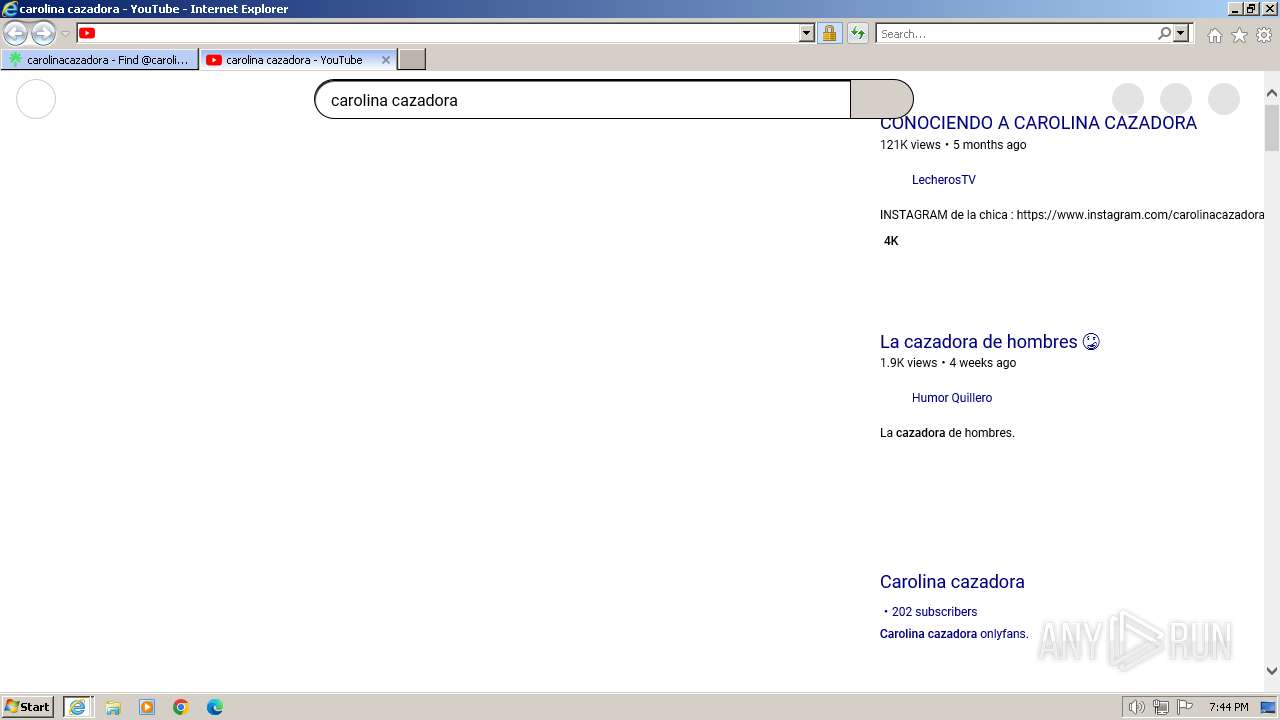Launch Google Chrome from the taskbar

click(181, 707)
